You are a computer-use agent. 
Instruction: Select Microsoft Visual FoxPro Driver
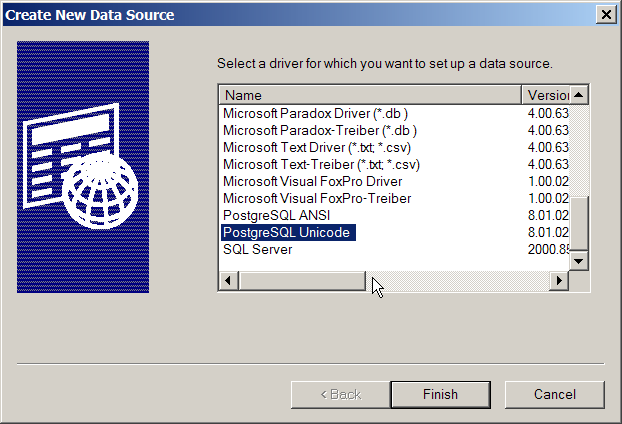(x=312, y=182)
